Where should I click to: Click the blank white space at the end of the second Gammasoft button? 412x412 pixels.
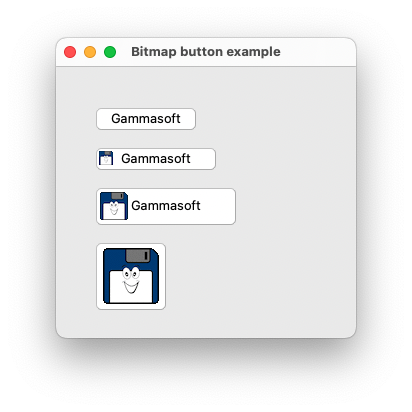coord(203,159)
